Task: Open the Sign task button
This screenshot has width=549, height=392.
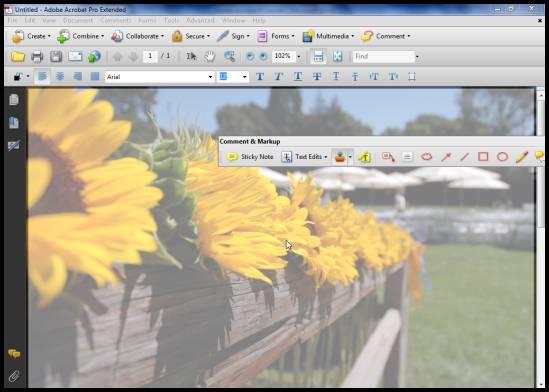Action: (x=234, y=36)
